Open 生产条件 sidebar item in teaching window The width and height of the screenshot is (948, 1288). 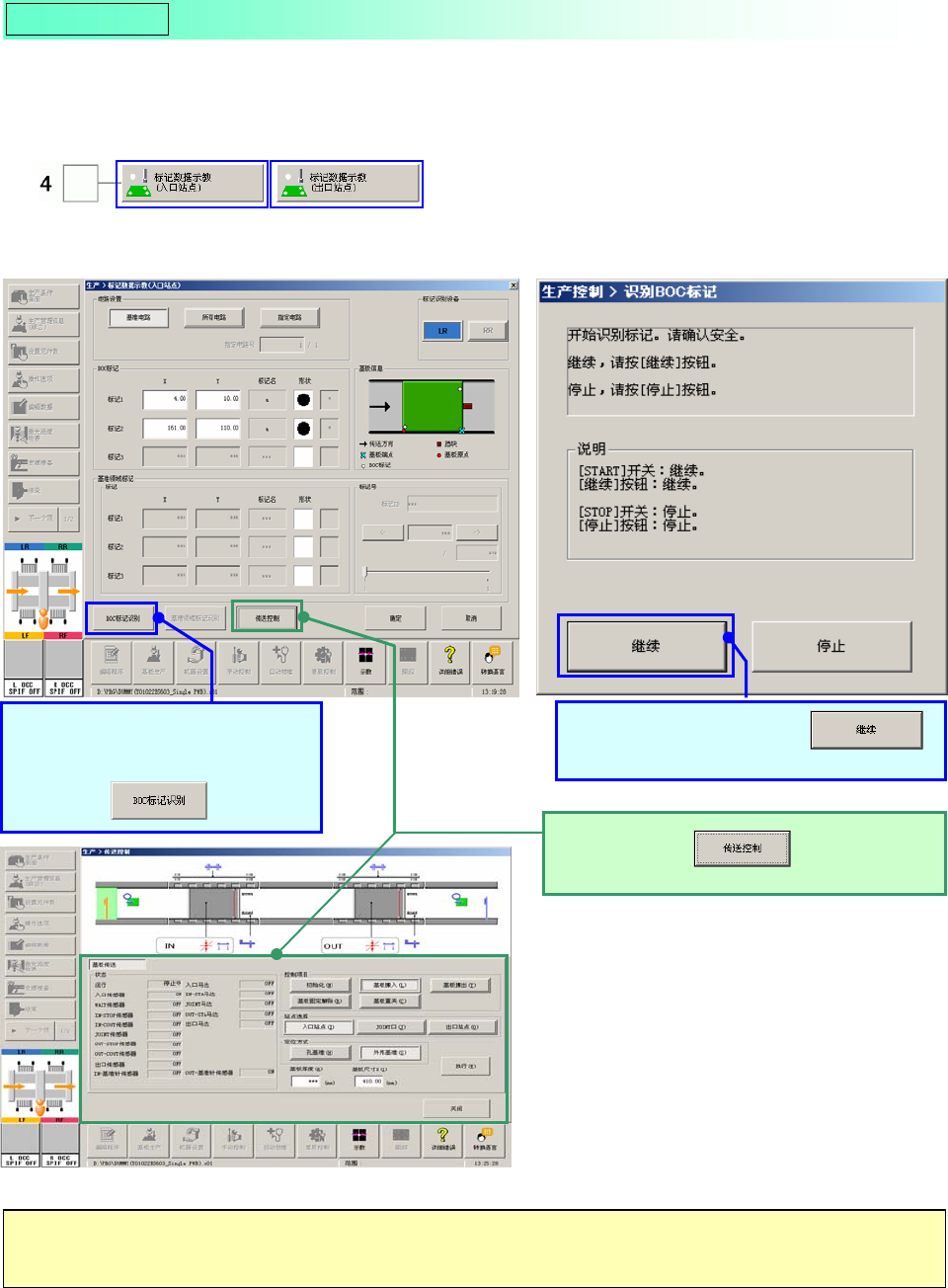point(43,295)
